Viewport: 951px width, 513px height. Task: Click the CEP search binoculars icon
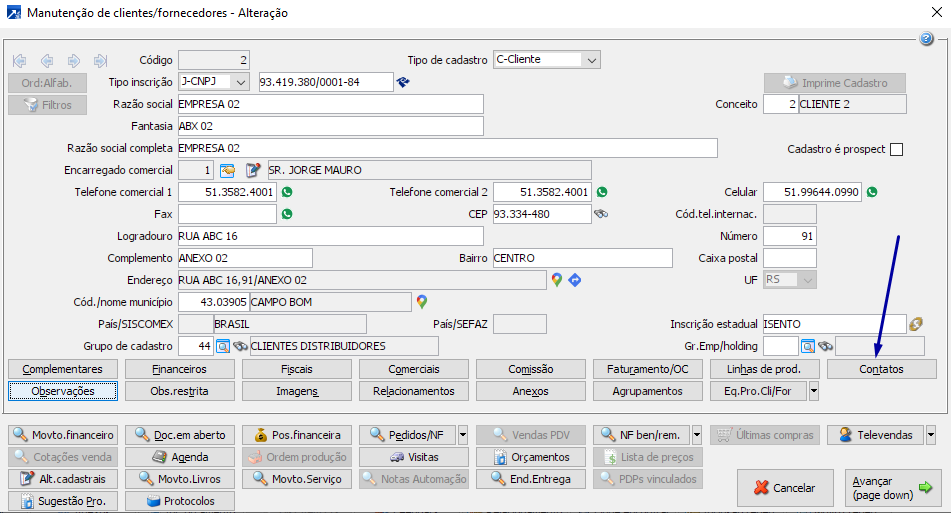pos(601,214)
